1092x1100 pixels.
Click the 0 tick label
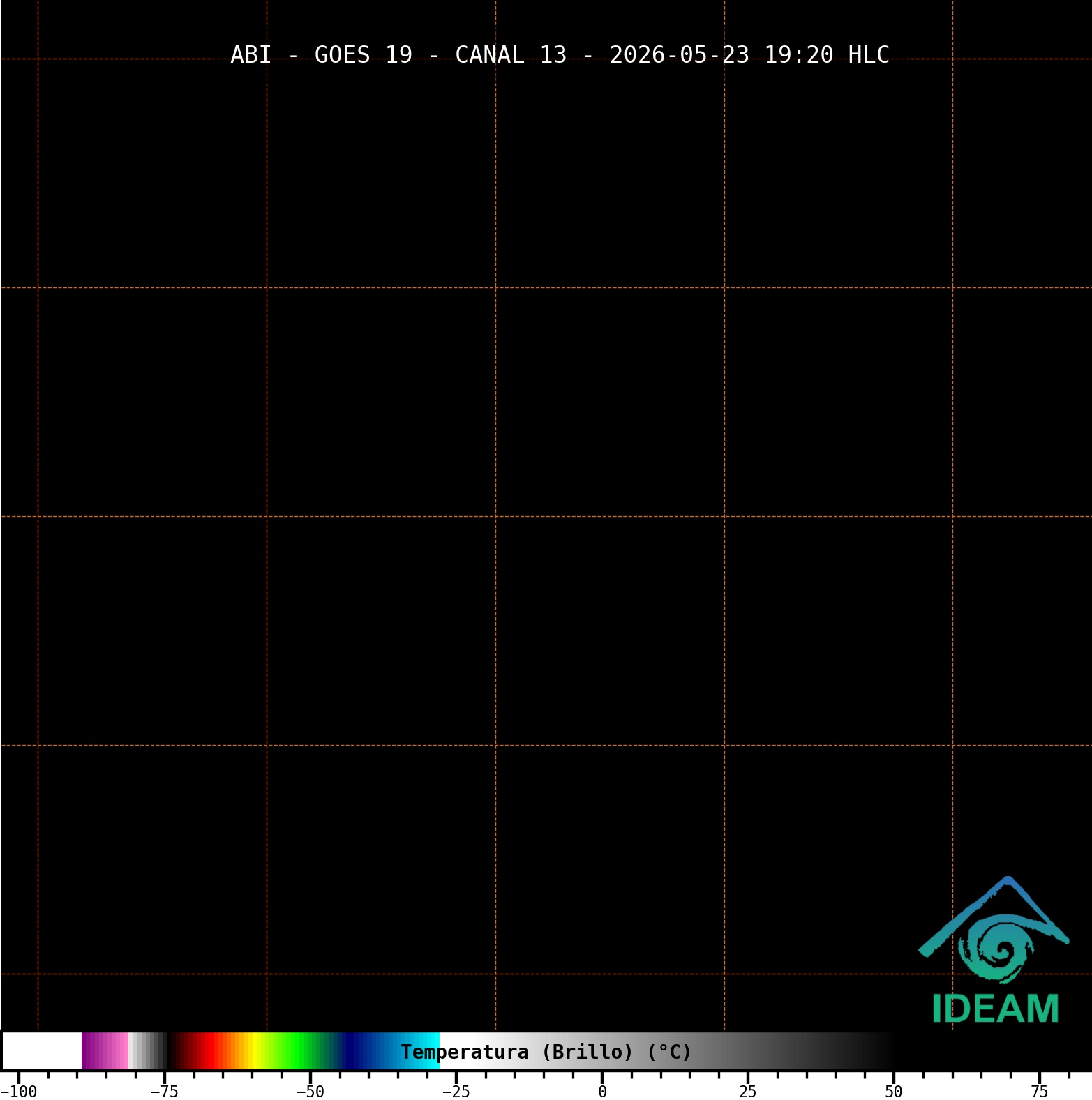point(602,1092)
